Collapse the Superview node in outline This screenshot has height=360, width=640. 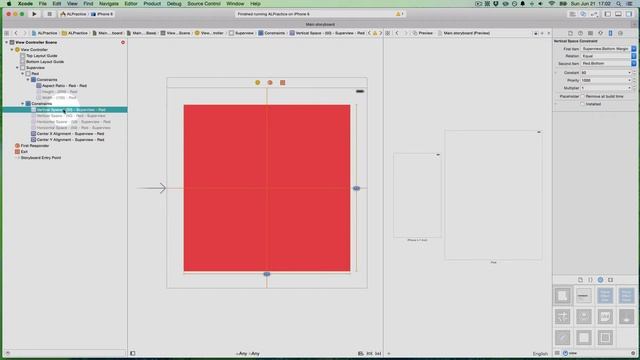[x=18, y=68]
